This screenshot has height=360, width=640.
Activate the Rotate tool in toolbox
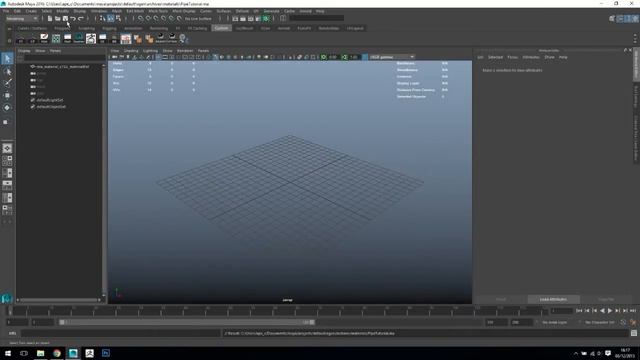click(x=7, y=108)
